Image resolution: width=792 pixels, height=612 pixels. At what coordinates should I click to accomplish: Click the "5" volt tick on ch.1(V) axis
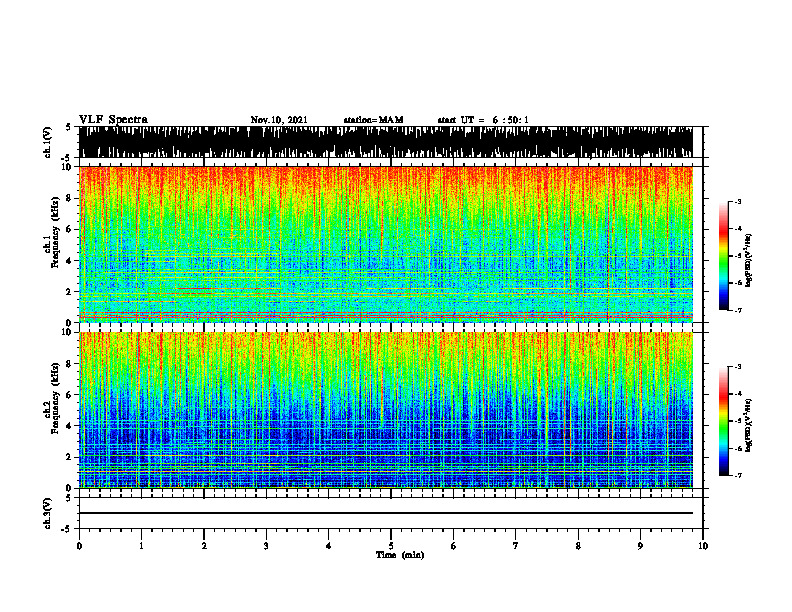coord(68,127)
